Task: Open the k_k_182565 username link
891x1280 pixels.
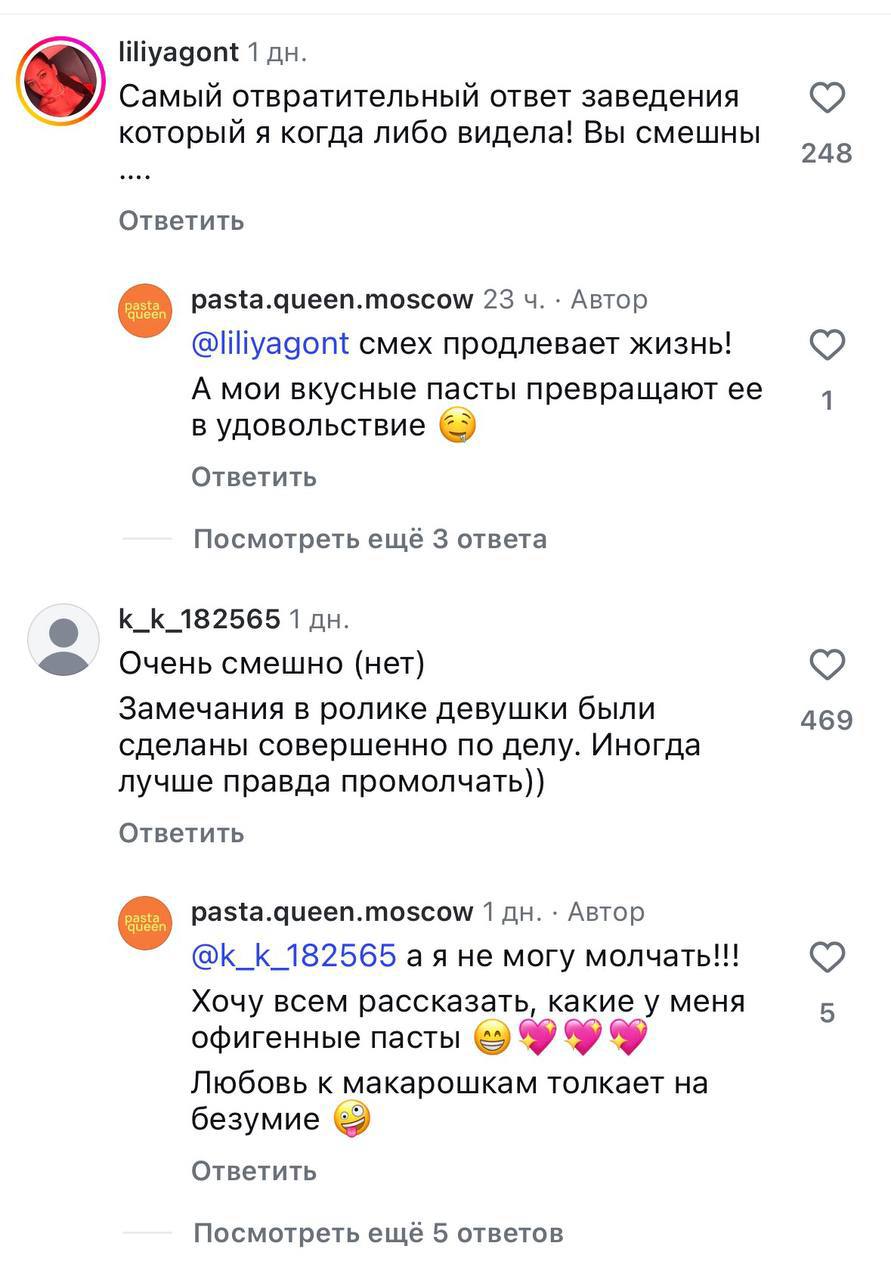Action: point(199,619)
